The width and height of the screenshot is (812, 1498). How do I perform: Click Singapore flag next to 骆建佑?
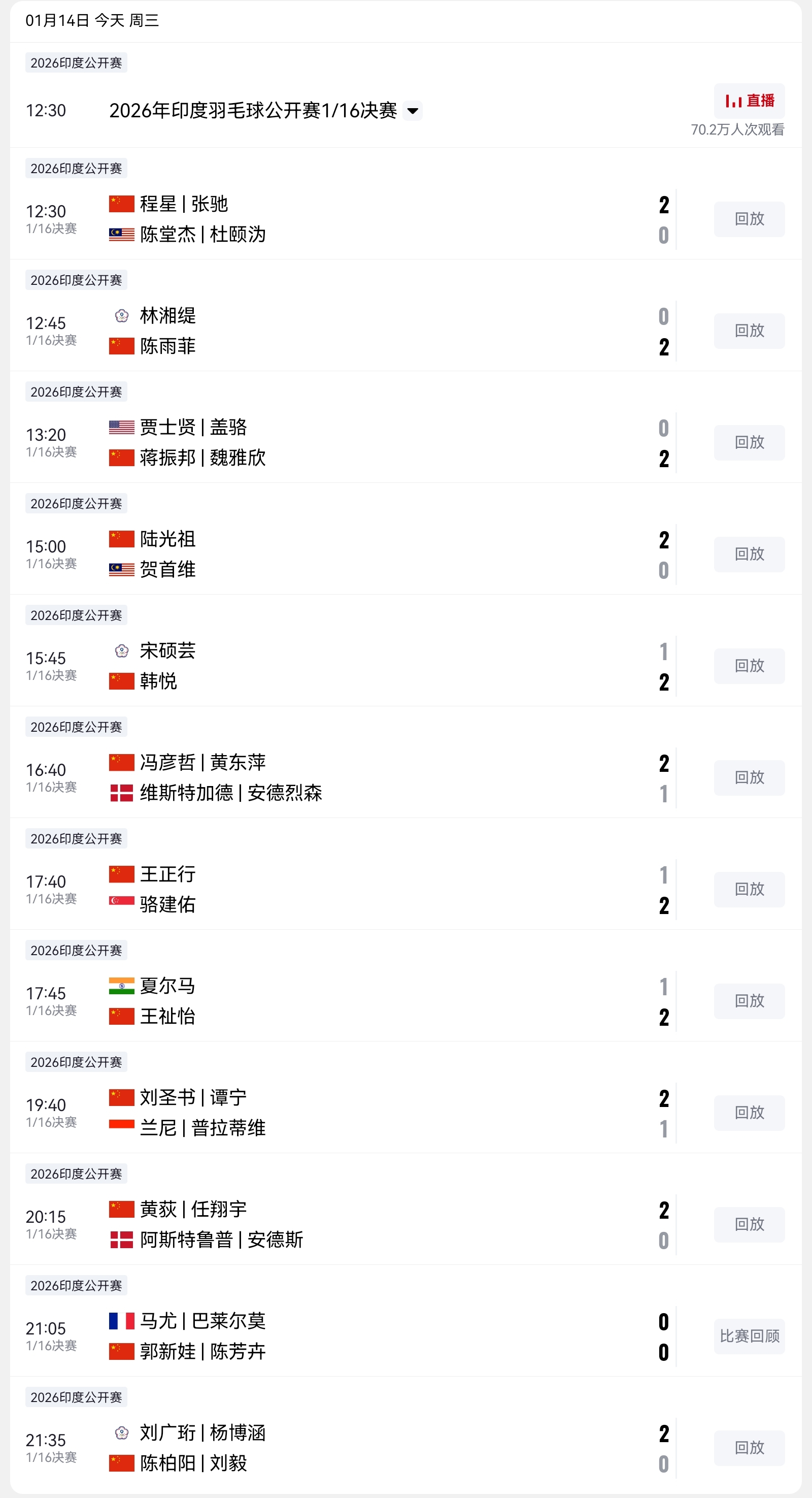(121, 901)
